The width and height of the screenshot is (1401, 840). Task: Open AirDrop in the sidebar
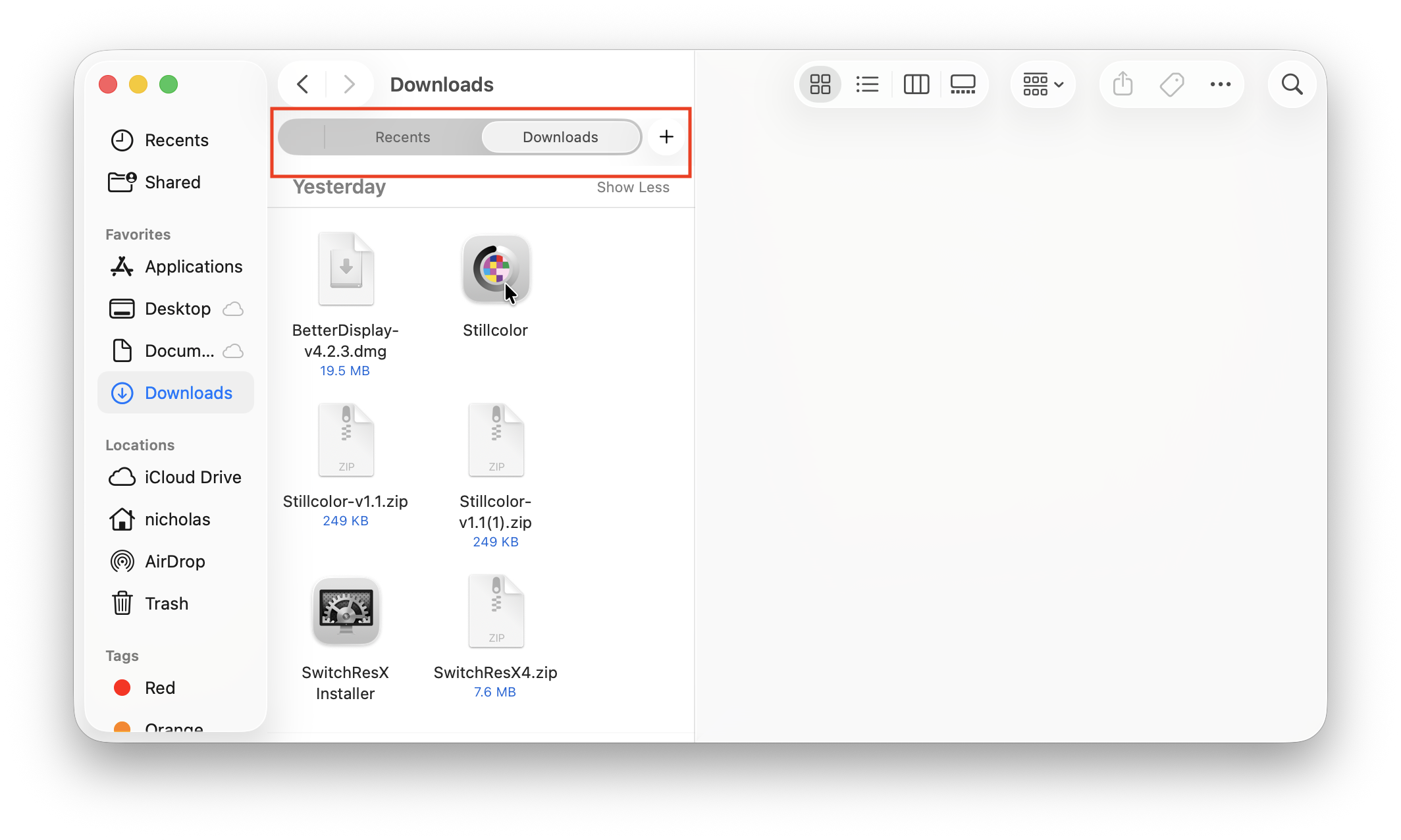click(174, 562)
